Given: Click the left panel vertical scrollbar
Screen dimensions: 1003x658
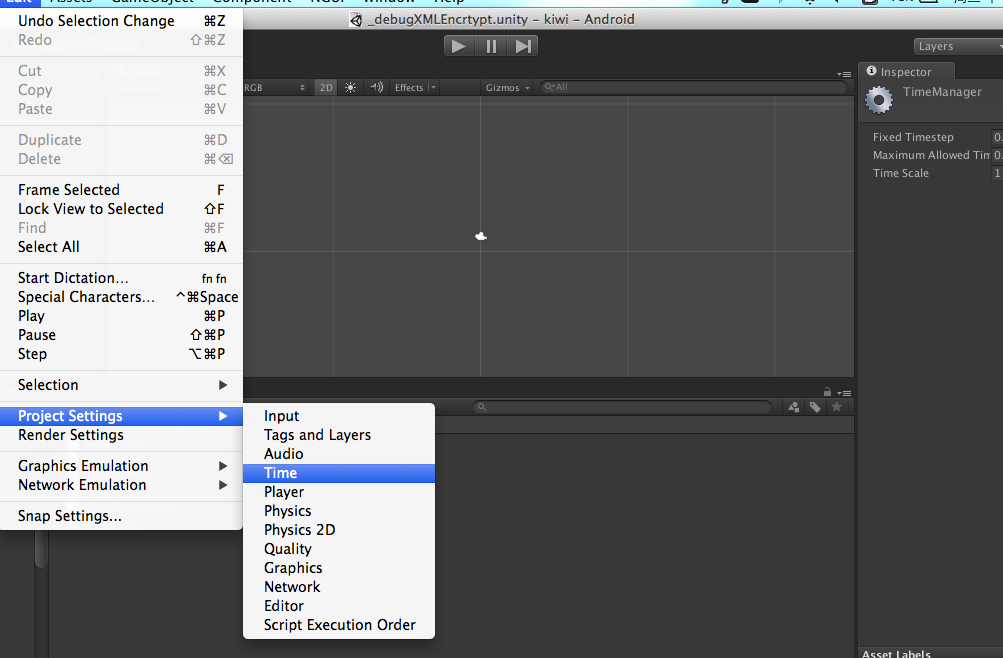Looking at the screenshot, I should coord(42,549).
